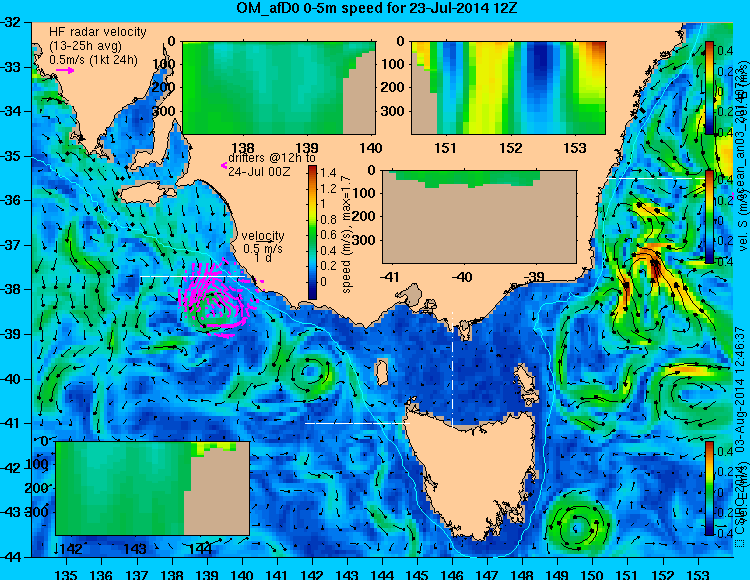The height and width of the screenshot is (580, 750).
Task: Click the -44 latitude axis label
Action: click(12, 558)
